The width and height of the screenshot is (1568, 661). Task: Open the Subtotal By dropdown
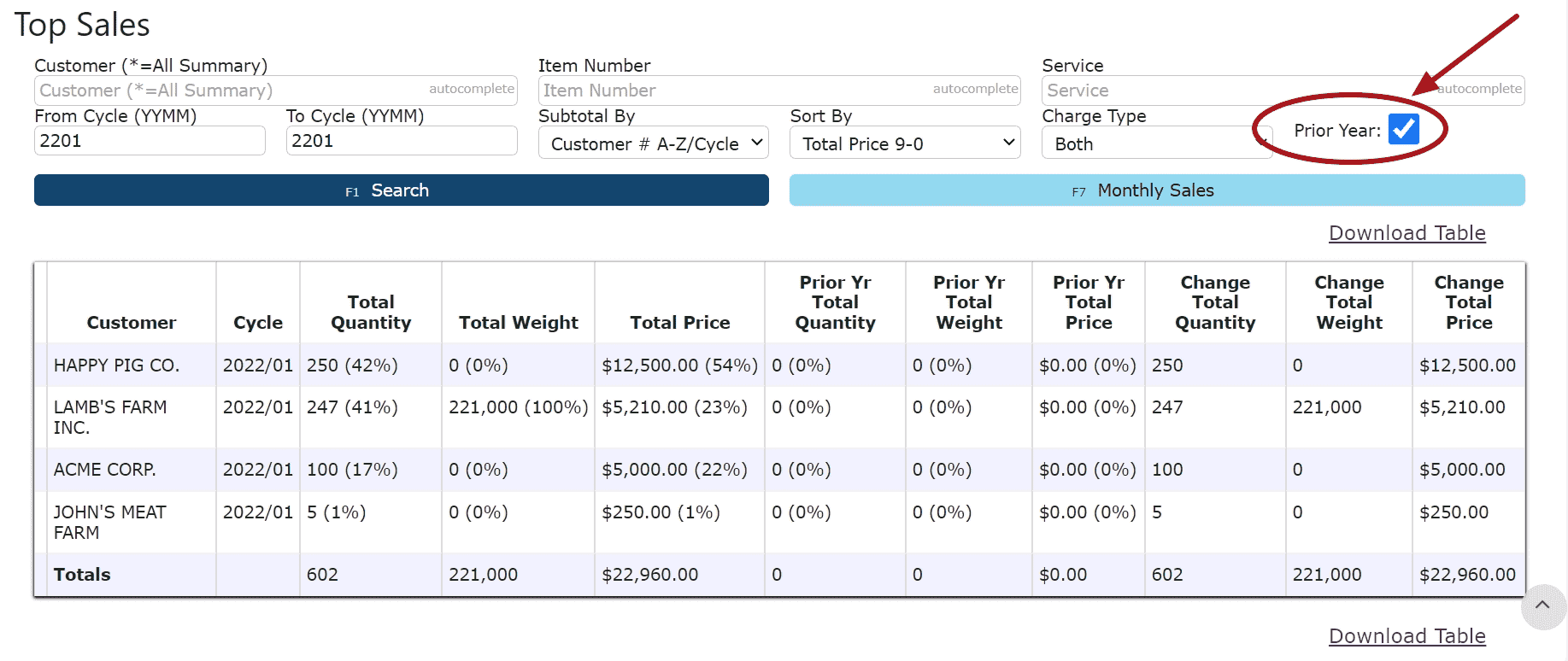coord(653,143)
